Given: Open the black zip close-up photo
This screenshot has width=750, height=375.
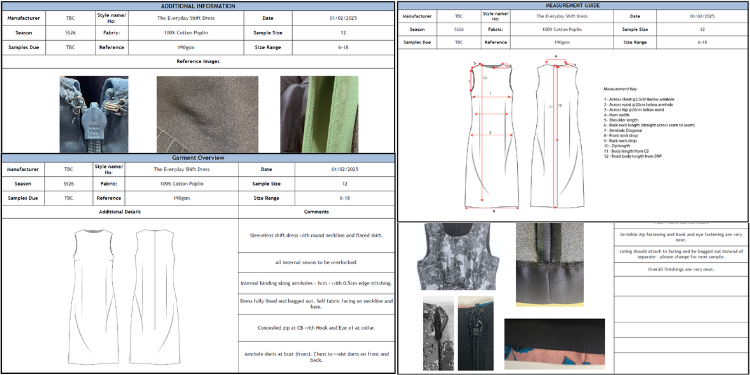Looking at the screenshot, I should pyautogui.click(x=476, y=333).
